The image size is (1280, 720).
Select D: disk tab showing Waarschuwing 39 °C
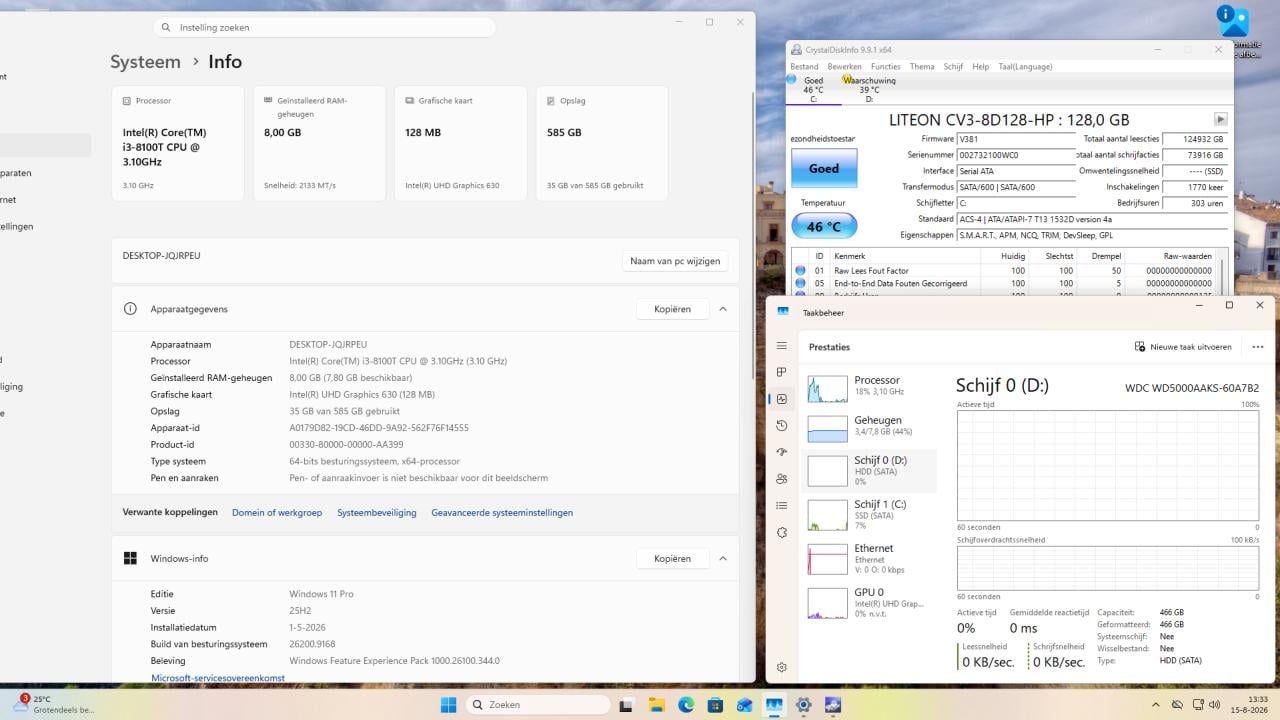(869, 89)
